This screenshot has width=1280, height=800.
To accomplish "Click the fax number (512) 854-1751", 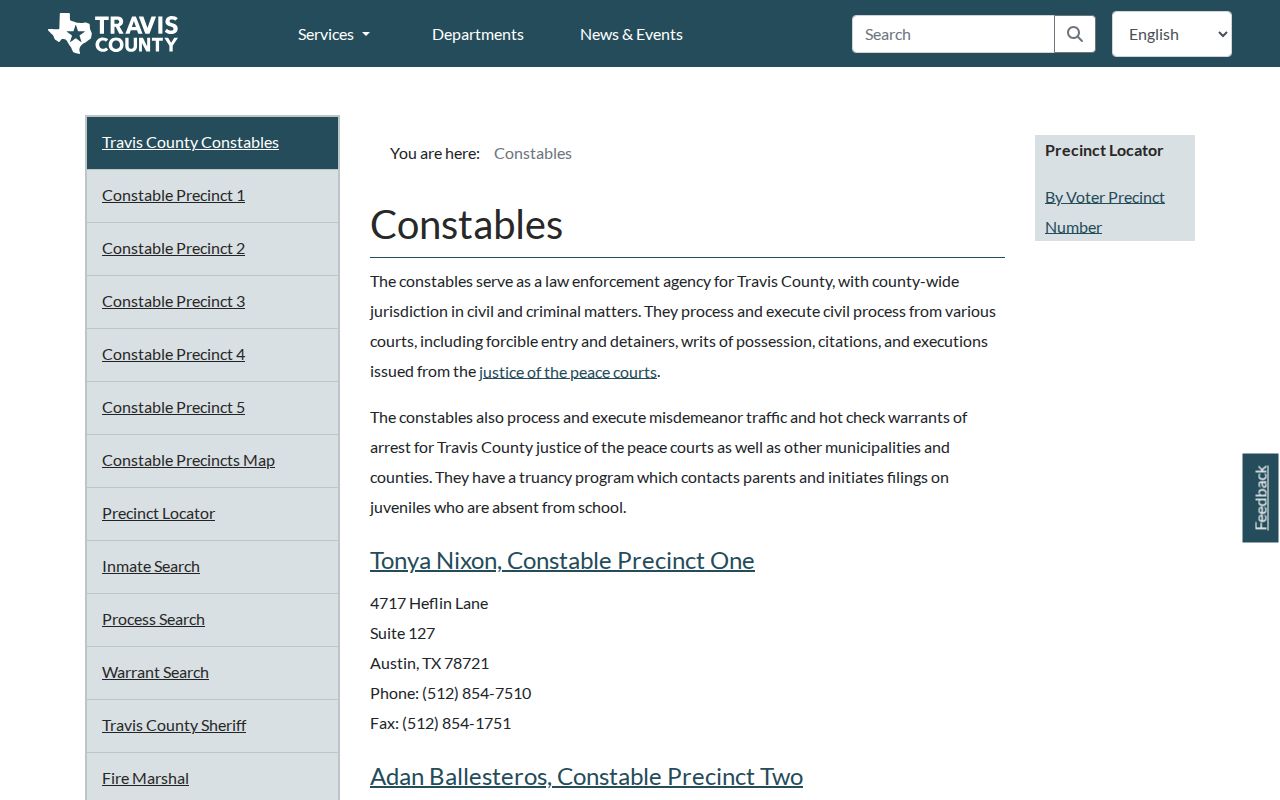I will (x=456, y=723).
